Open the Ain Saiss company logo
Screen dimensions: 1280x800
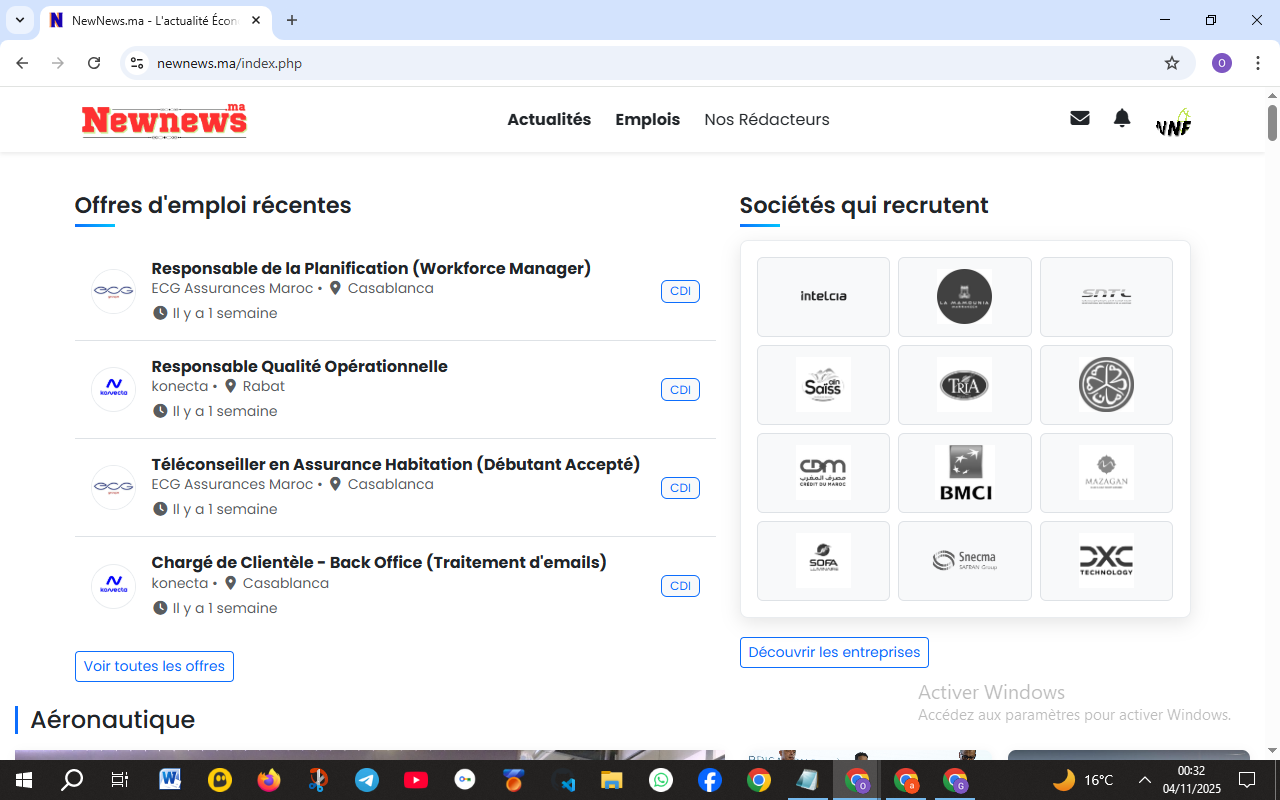[x=823, y=385]
